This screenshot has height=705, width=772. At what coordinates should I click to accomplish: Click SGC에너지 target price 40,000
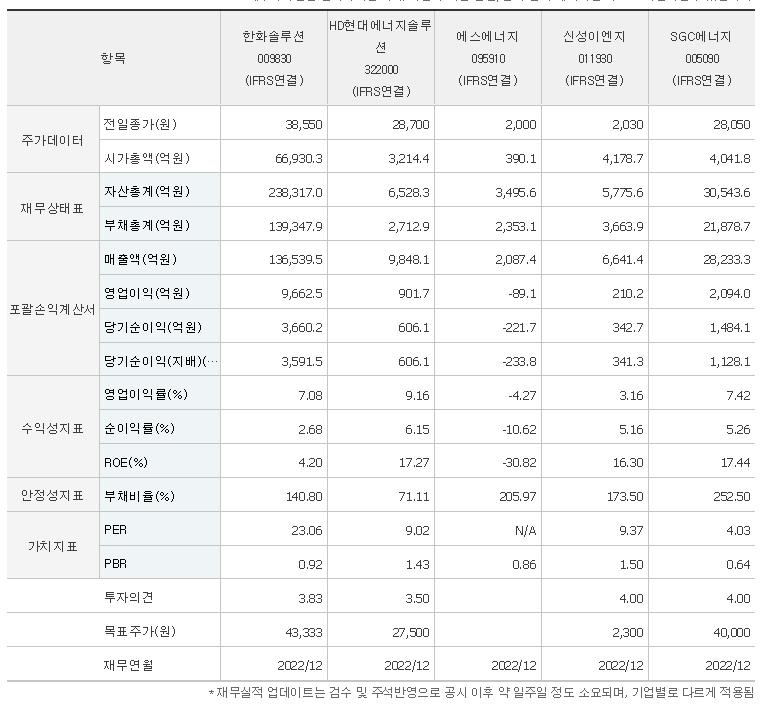coord(732,633)
